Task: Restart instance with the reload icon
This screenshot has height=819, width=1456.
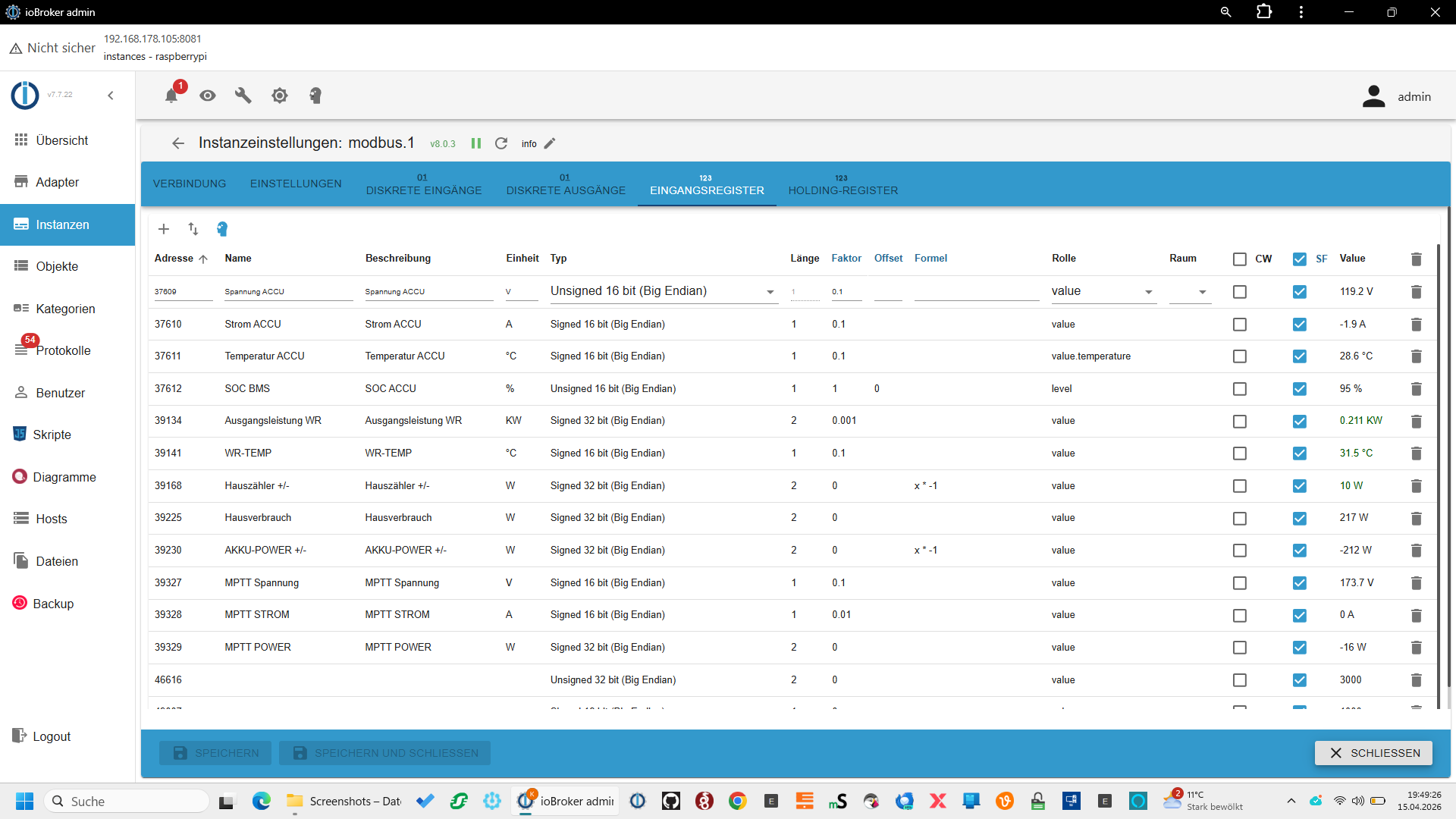Action: point(501,143)
